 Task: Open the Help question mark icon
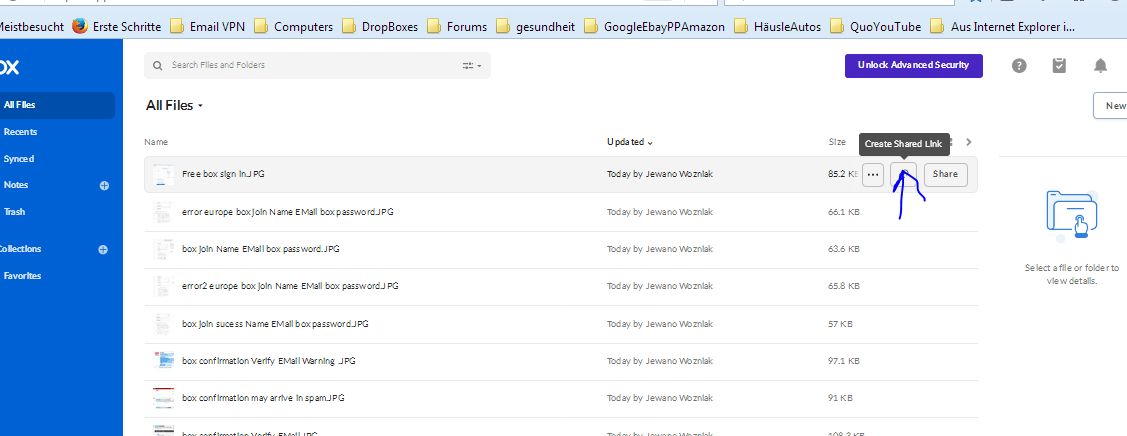click(1018, 65)
